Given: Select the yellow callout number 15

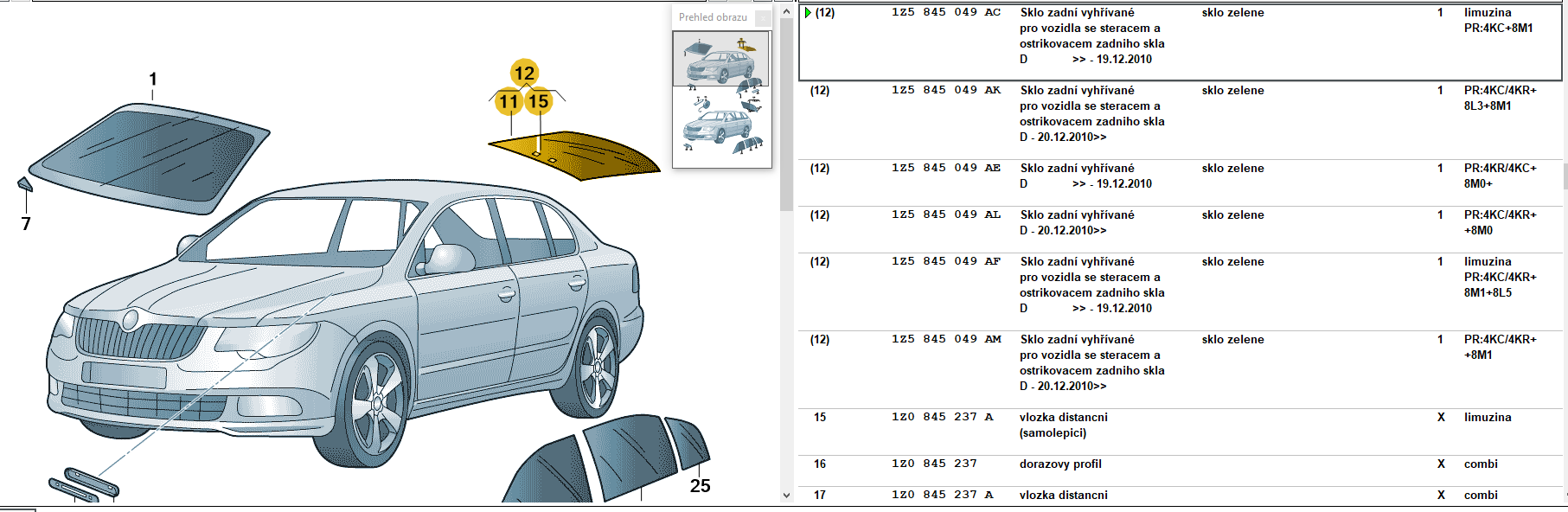Looking at the screenshot, I should tap(539, 102).
